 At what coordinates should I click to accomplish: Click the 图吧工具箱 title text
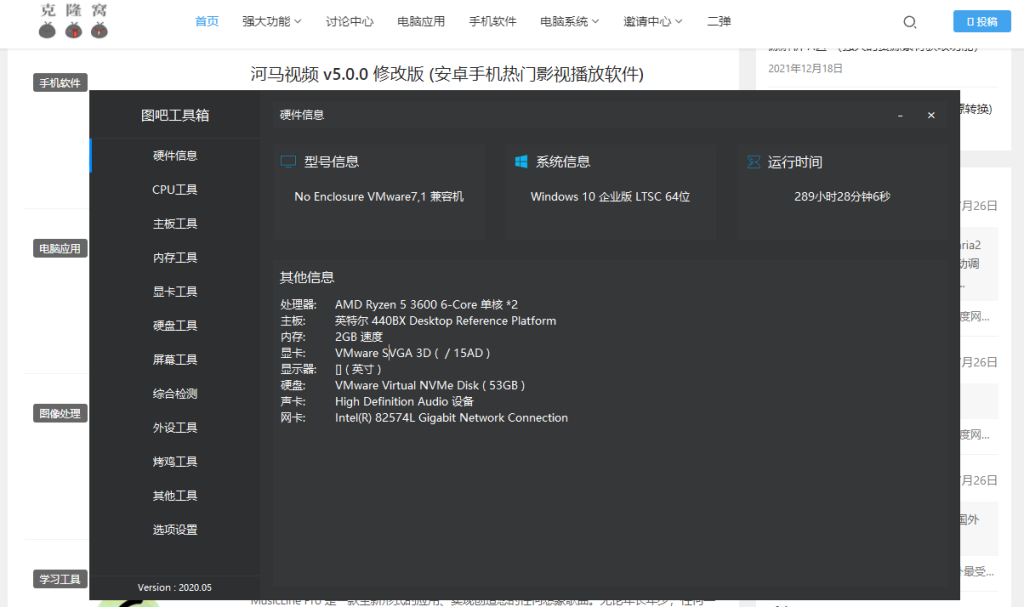tap(175, 115)
